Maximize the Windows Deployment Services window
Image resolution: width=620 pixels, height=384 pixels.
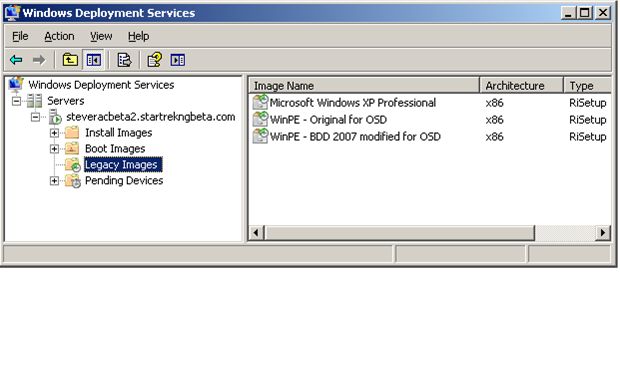(x=585, y=13)
